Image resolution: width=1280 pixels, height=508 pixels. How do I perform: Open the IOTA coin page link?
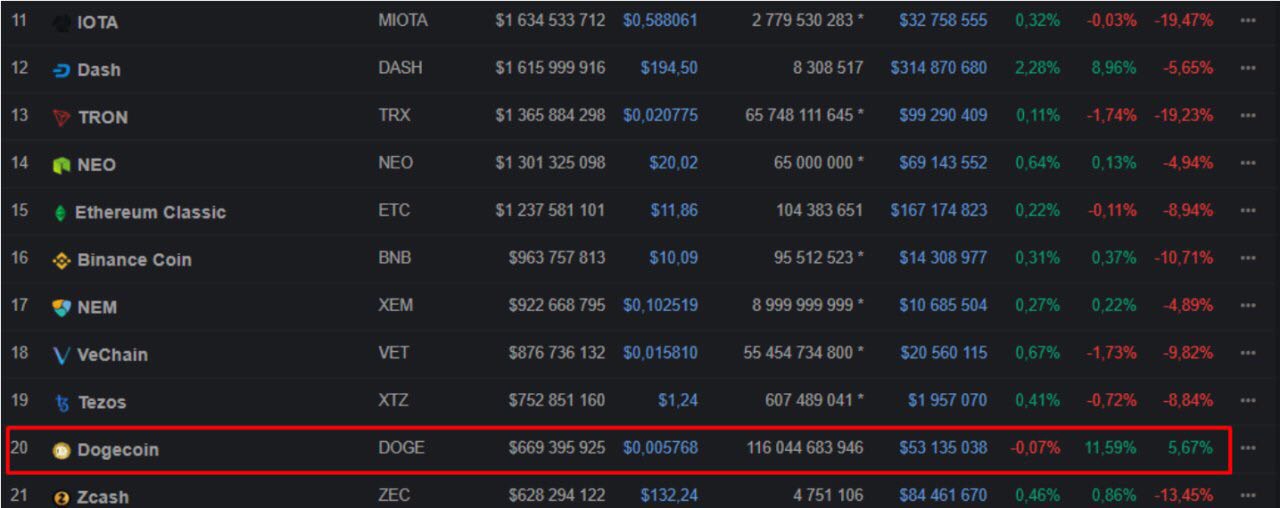[97, 22]
